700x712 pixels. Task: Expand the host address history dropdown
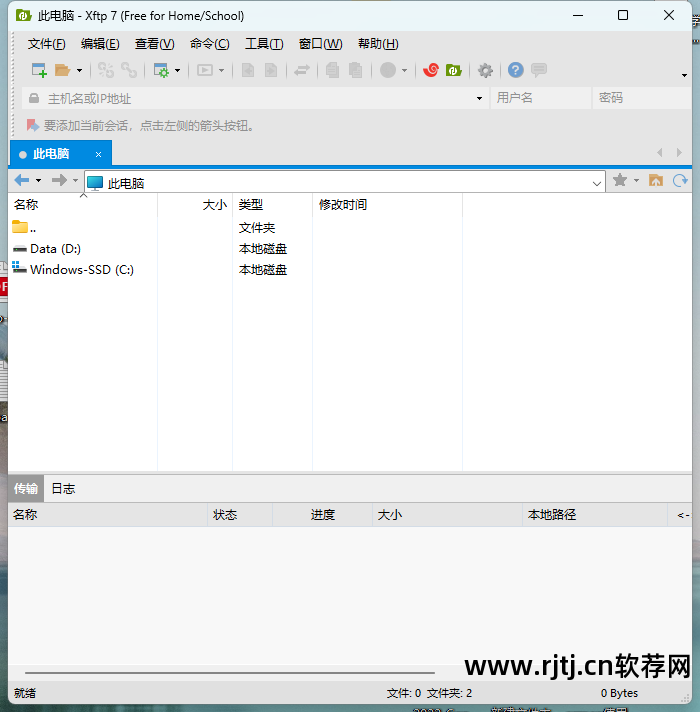(x=479, y=99)
